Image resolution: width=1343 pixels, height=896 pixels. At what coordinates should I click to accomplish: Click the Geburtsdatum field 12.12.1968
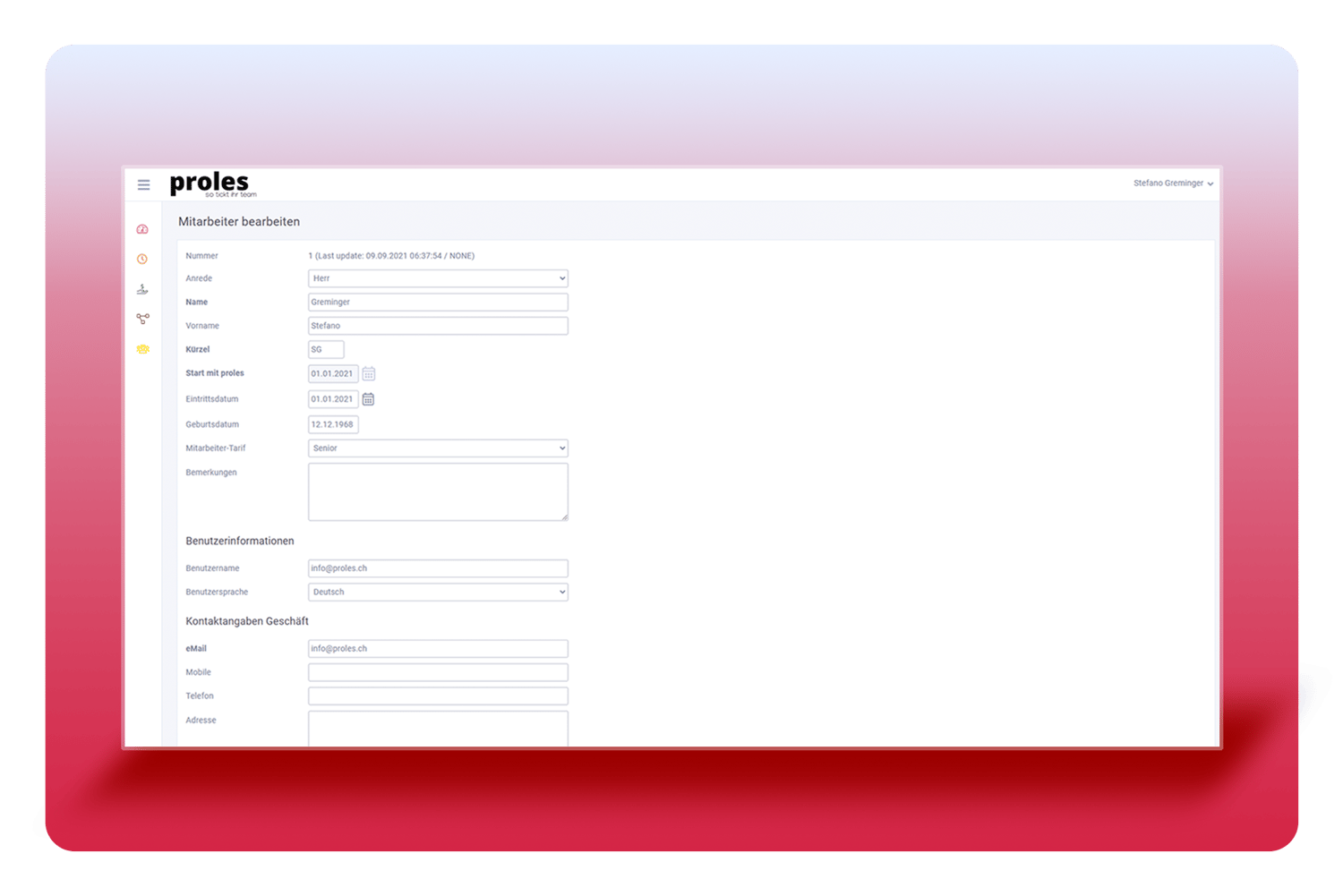click(333, 424)
